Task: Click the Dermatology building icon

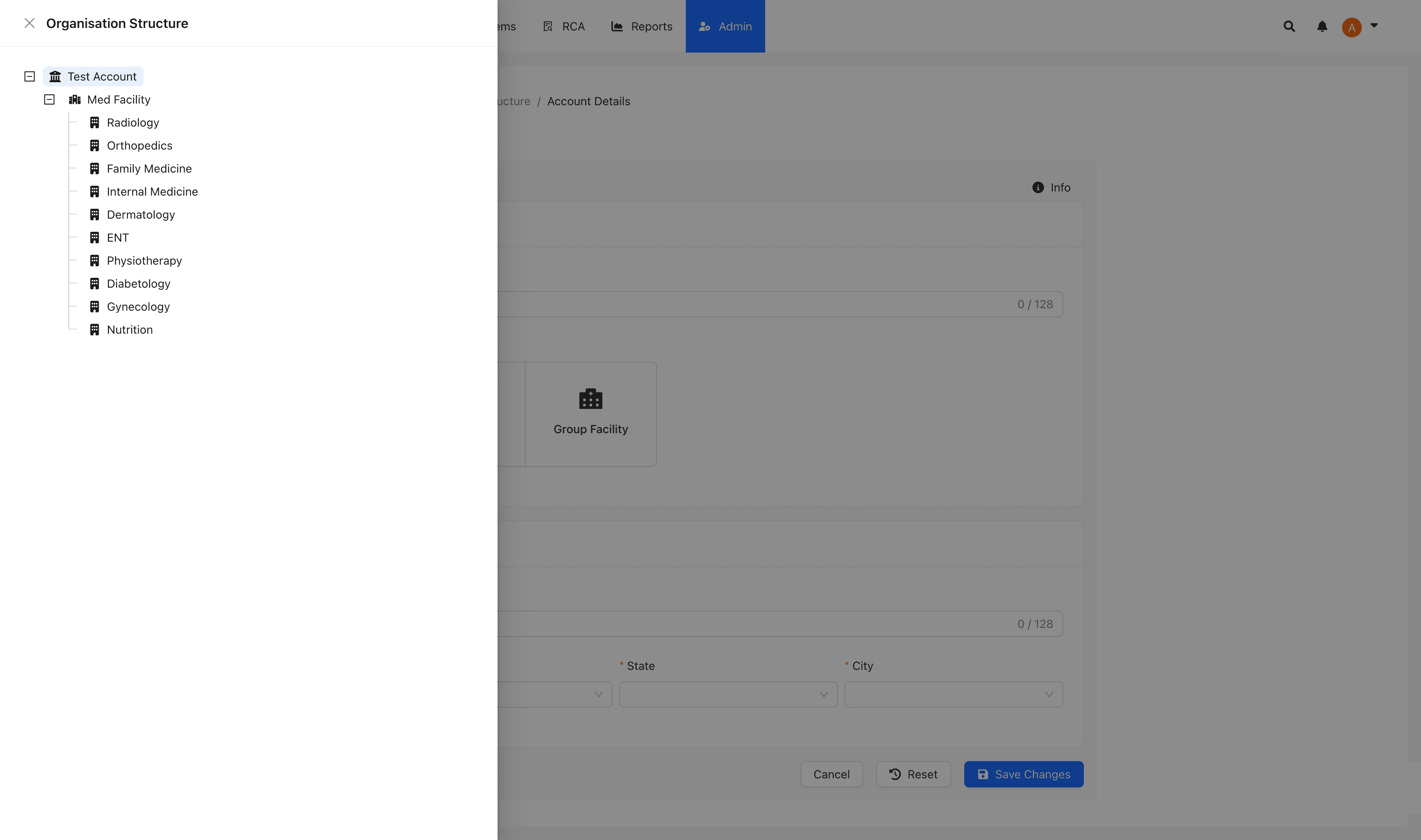Action: [x=95, y=215]
